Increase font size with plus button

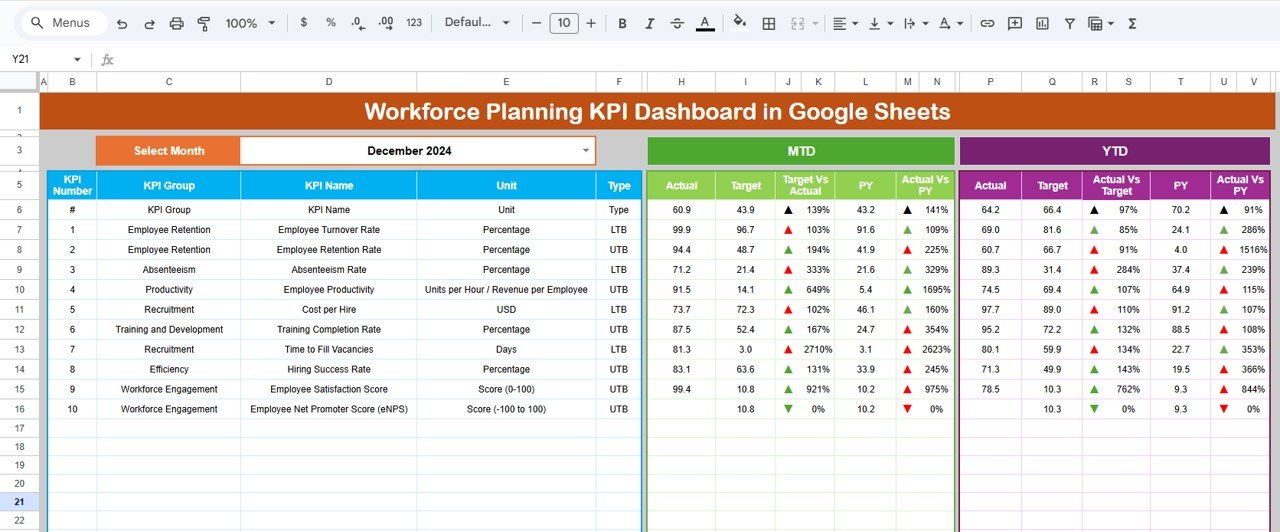pyautogui.click(x=591, y=23)
